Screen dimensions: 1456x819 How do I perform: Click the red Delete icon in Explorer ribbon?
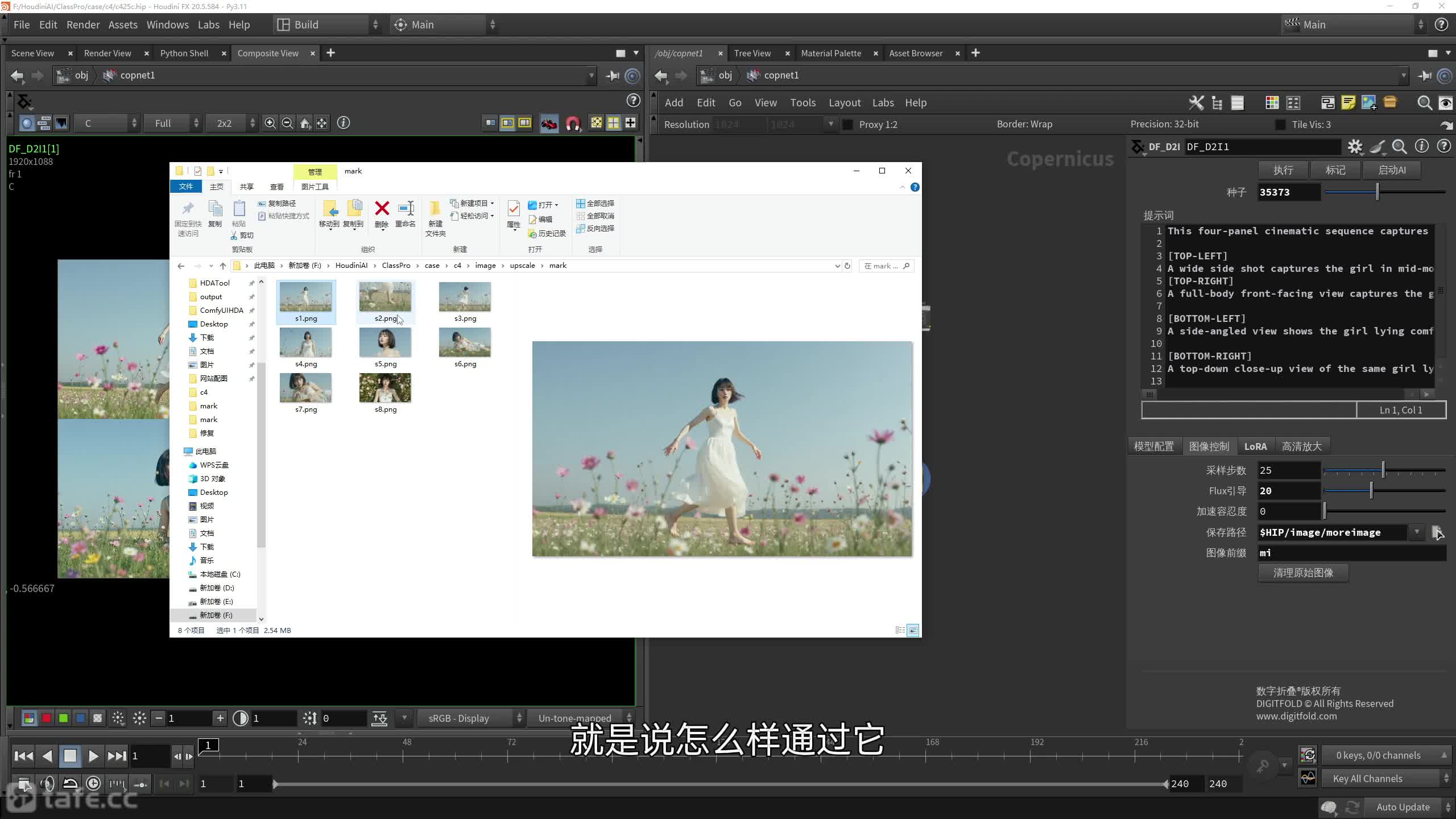tap(382, 209)
